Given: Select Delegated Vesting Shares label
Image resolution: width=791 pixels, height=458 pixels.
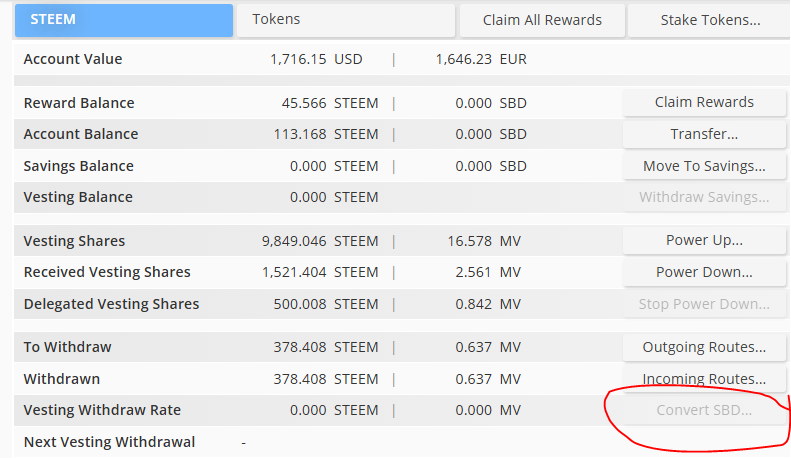Looking at the screenshot, I should click(x=111, y=304).
